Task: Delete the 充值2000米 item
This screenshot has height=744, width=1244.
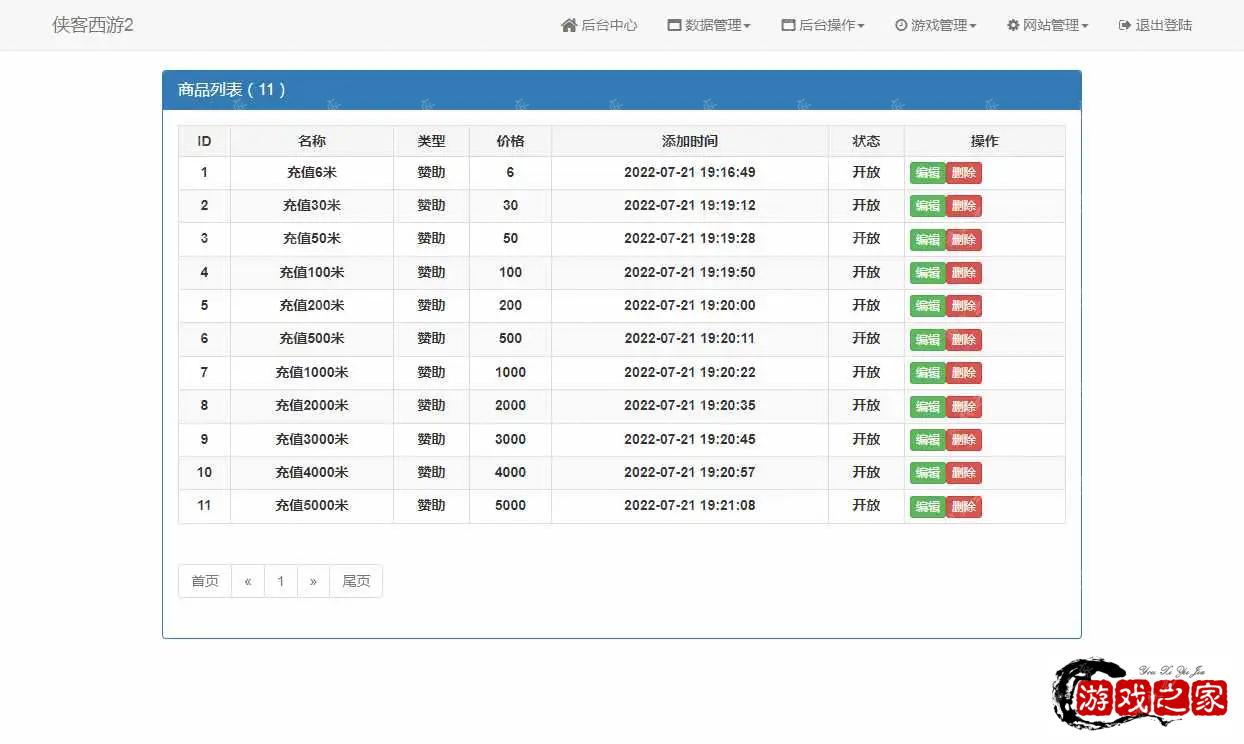Action: pyautogui.click(x=964, y=407)
